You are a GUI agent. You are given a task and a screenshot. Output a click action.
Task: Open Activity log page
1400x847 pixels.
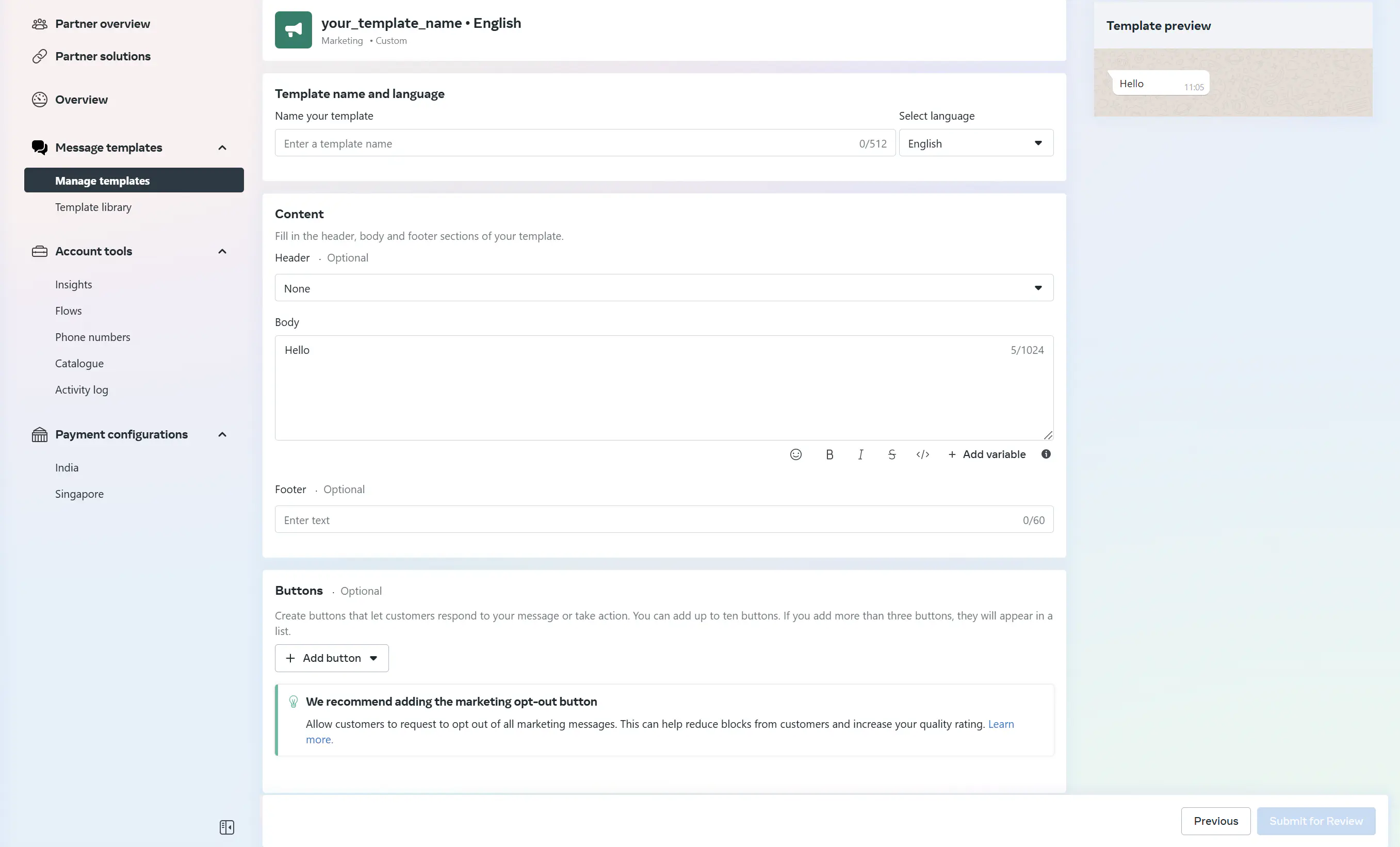pos(82,389)
